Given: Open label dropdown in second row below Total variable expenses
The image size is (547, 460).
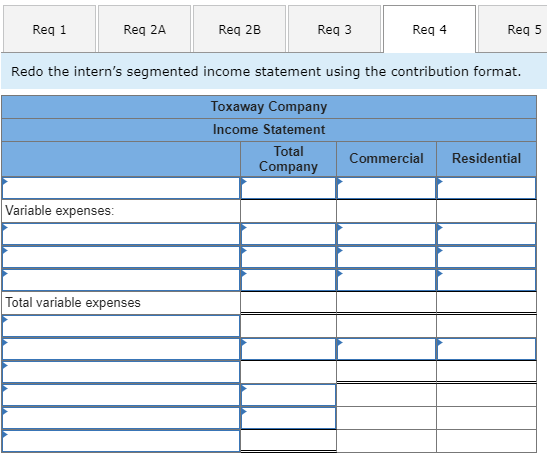Looking at the screenshot, I should (121, 349).
